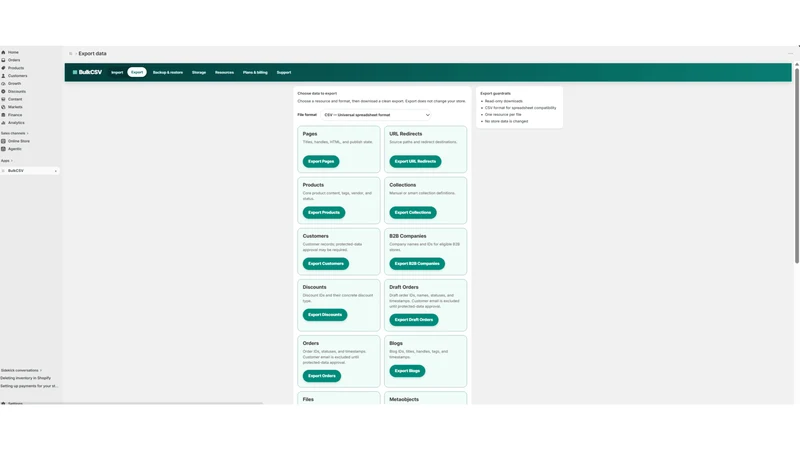Viewport: 800px width, 450px height.
Task: Click the Orders inbox icon in sidebar
Action: [x=3, y=60]
